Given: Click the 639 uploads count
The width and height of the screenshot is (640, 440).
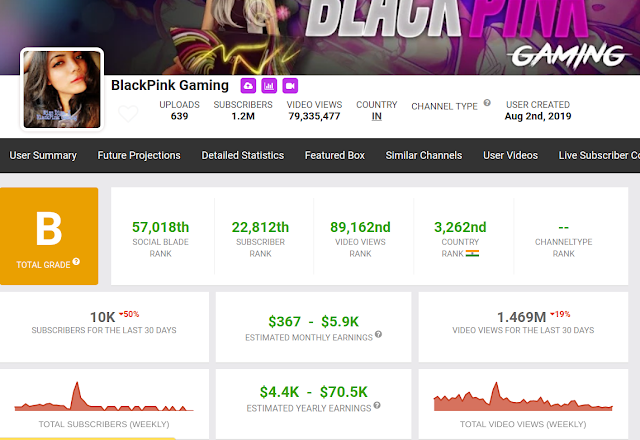Looking at the screenshot, I should click(179, 116).
